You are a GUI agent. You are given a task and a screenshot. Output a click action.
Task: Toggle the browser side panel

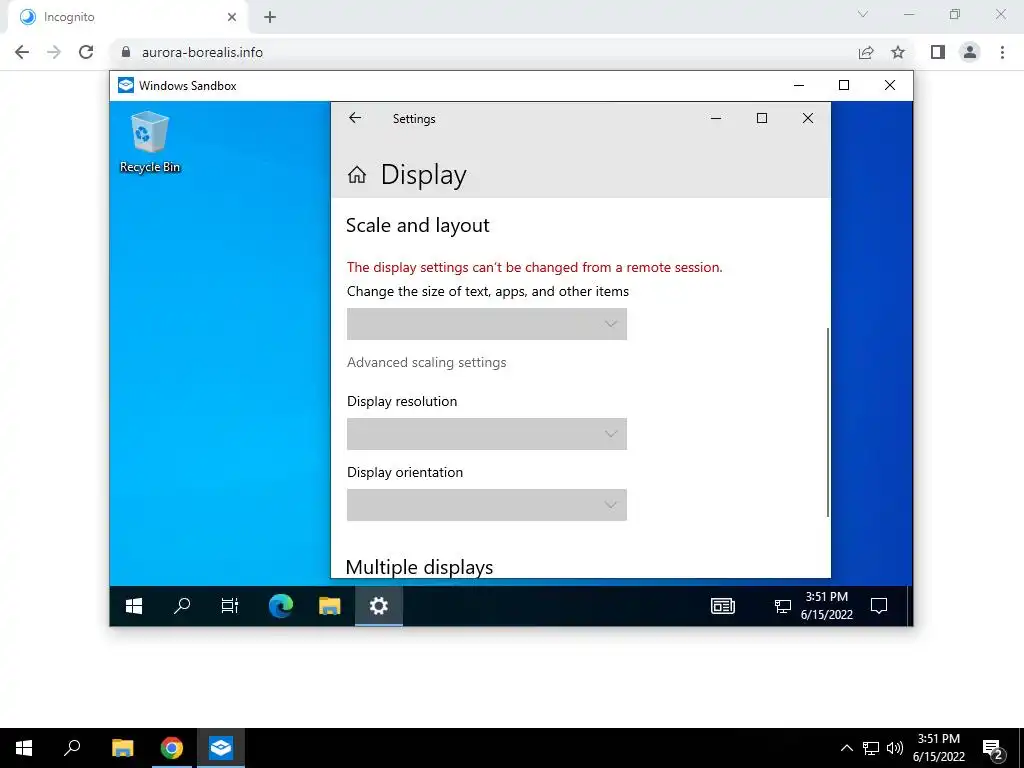tap(938, 52)
